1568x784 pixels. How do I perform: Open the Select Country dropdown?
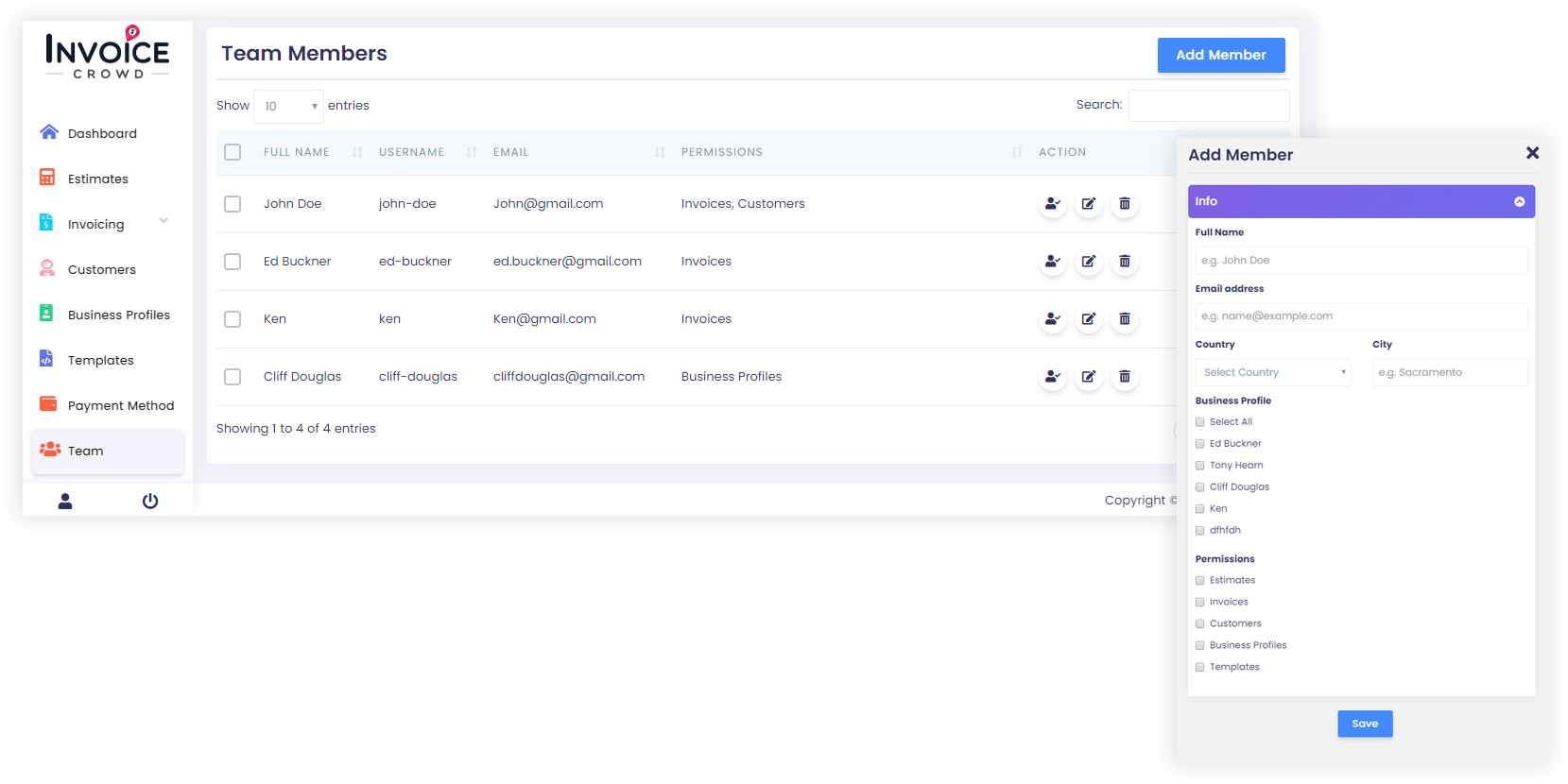1272,372
